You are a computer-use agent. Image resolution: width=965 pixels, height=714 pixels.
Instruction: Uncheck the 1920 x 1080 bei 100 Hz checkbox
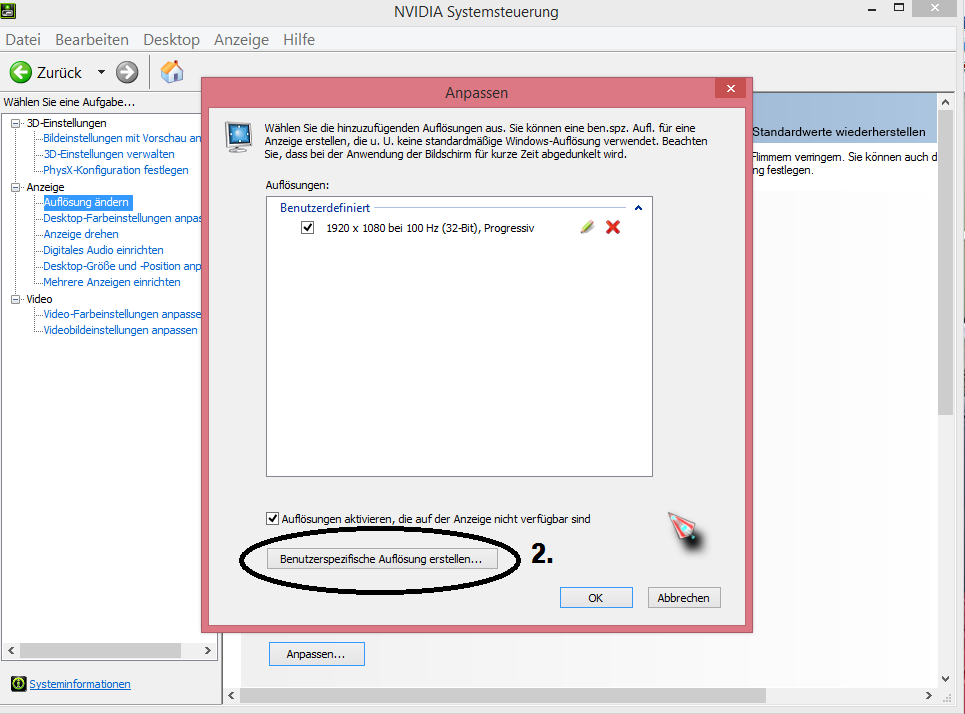308,228
